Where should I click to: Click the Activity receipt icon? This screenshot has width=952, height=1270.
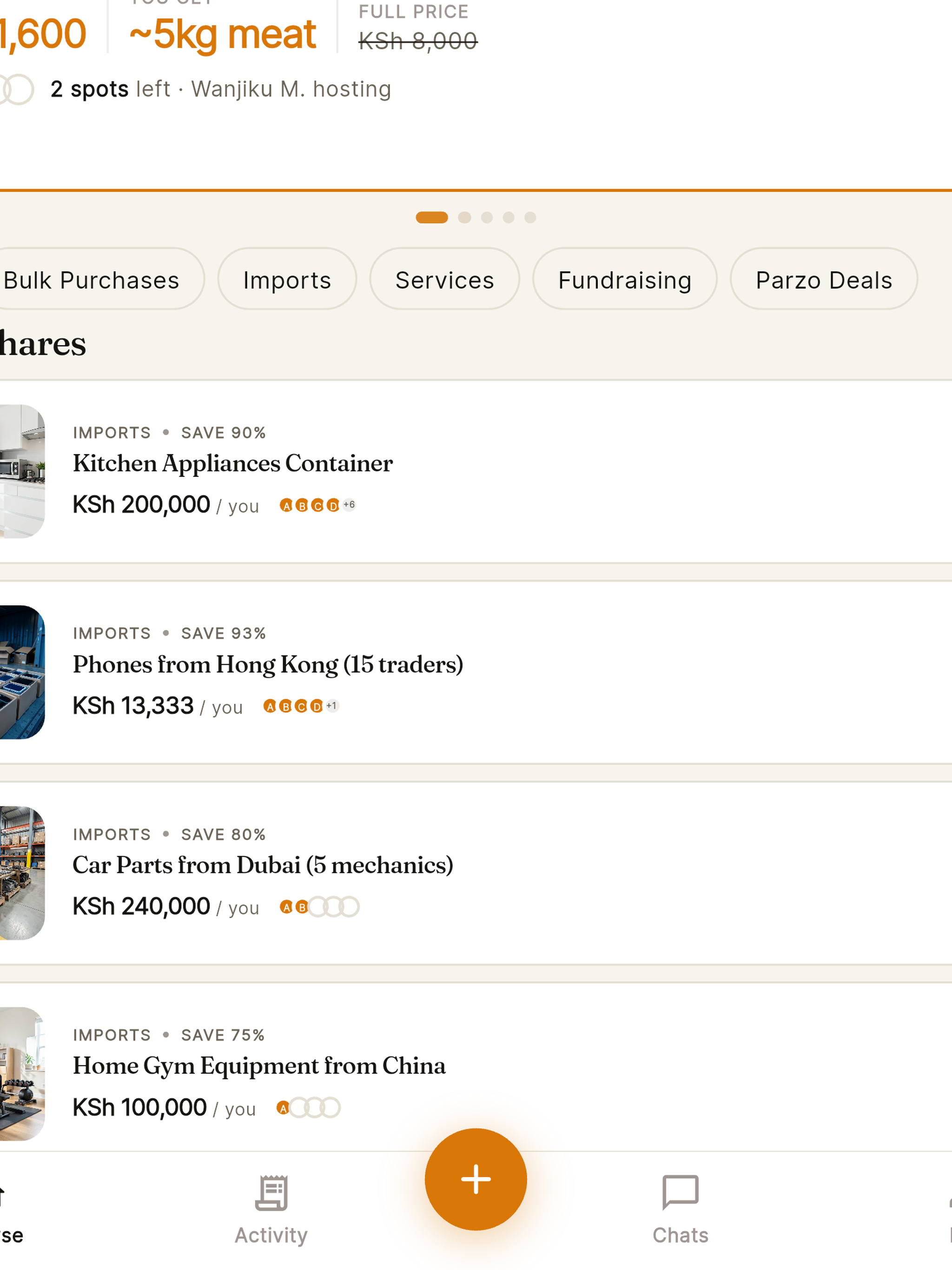271,1192
